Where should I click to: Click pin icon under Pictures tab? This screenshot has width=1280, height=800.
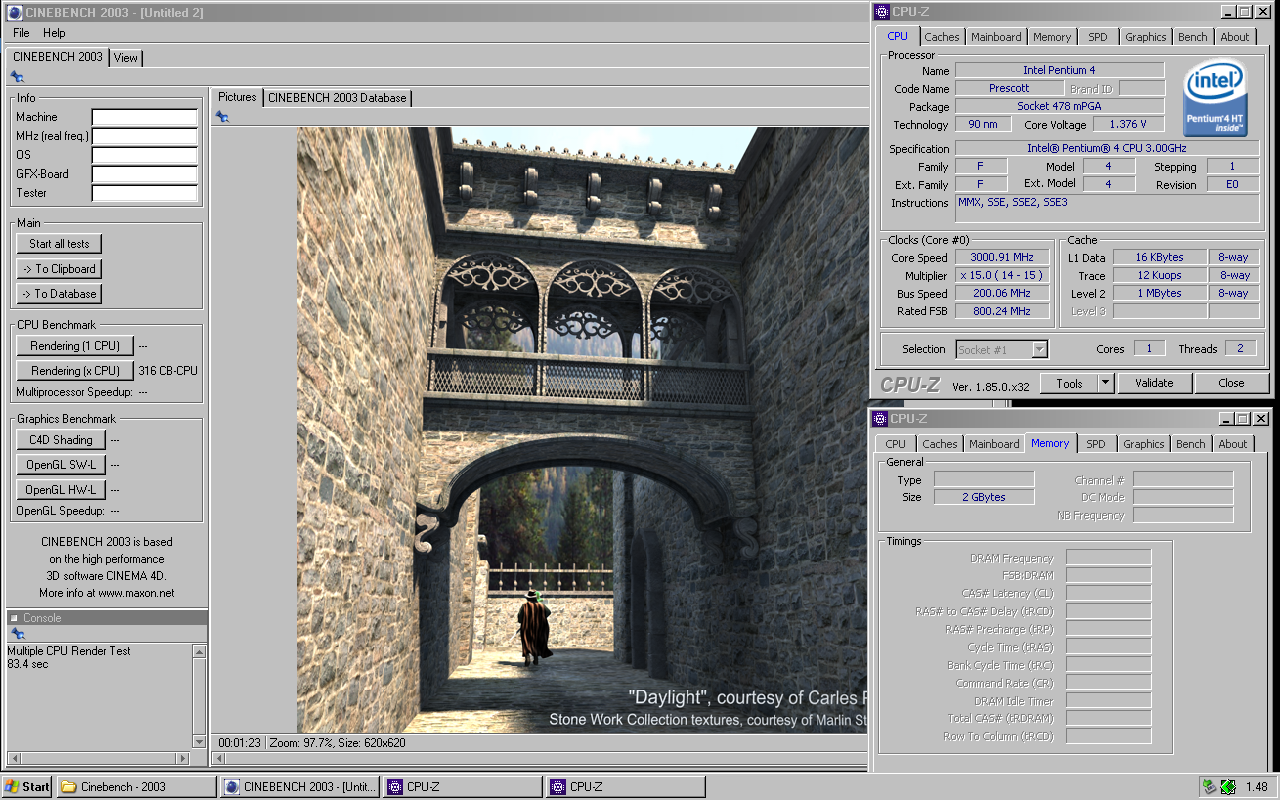pos(222,117)
